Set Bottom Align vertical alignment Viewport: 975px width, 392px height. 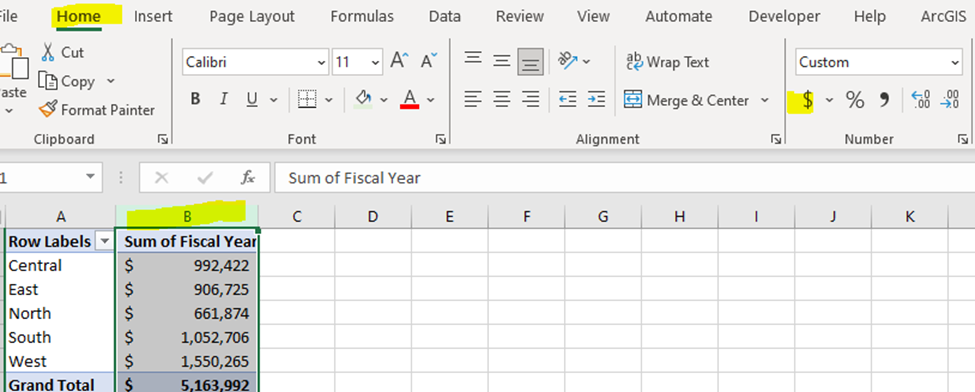pyautogui.click(x=530, y=62)
